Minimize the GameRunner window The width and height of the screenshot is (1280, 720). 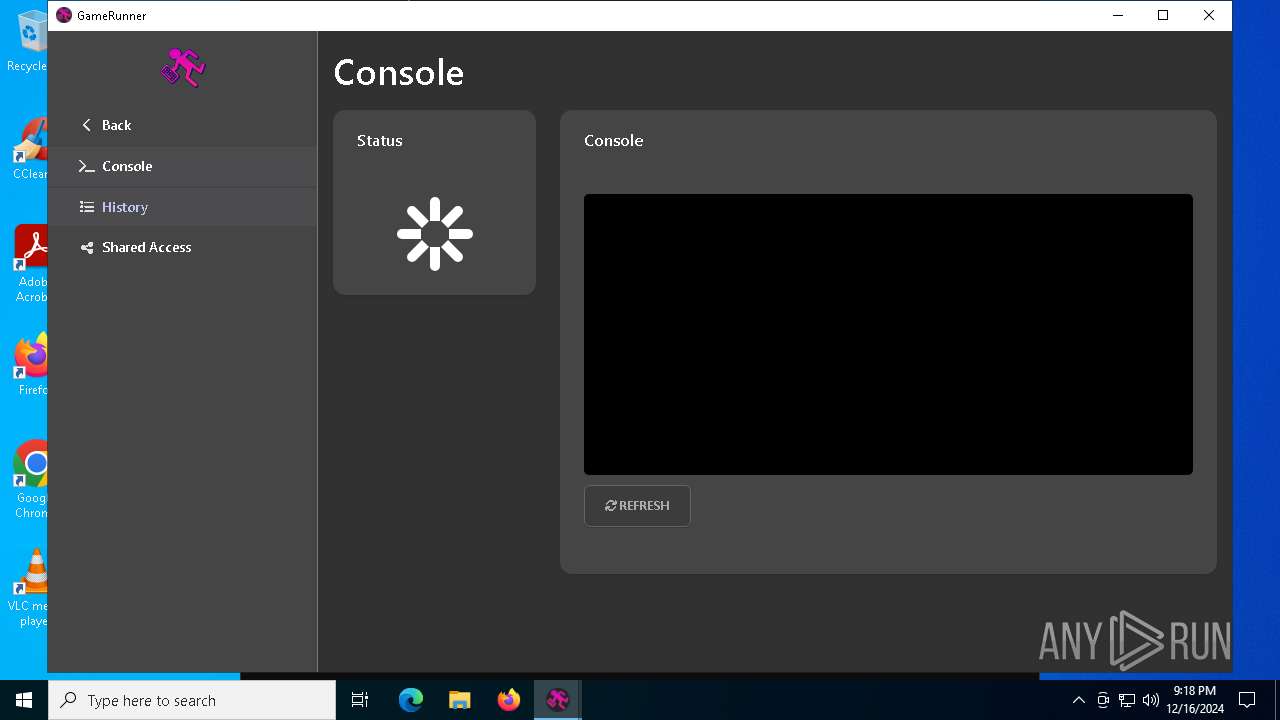tap(1117, 15)
